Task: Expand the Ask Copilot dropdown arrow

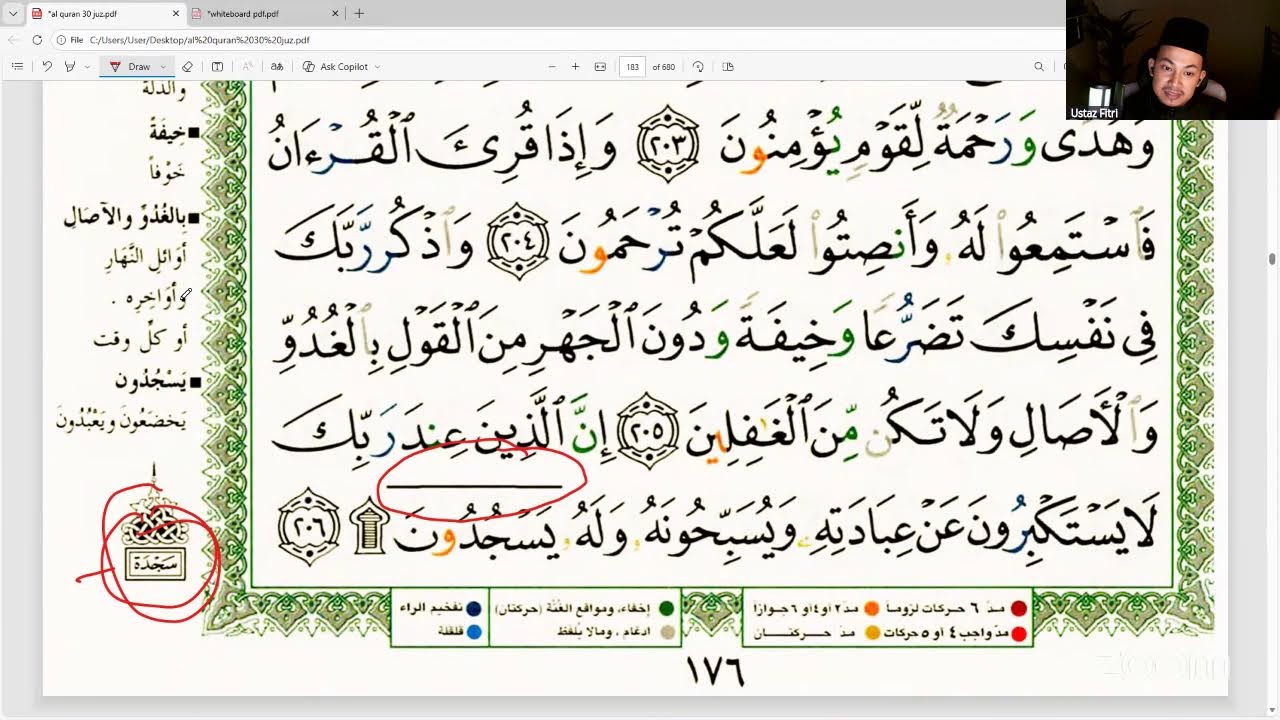Action: 377,67
